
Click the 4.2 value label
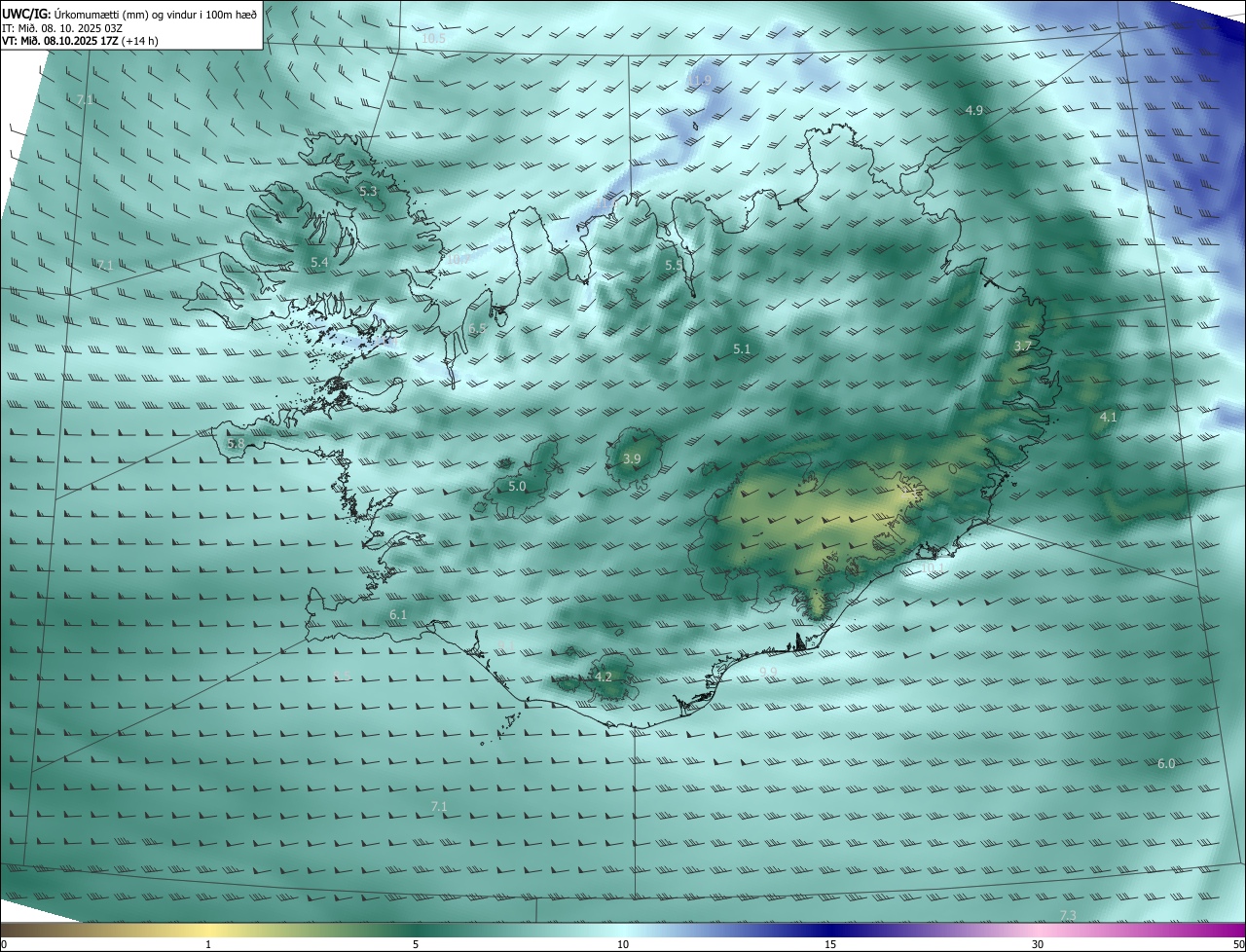[603, 677]
